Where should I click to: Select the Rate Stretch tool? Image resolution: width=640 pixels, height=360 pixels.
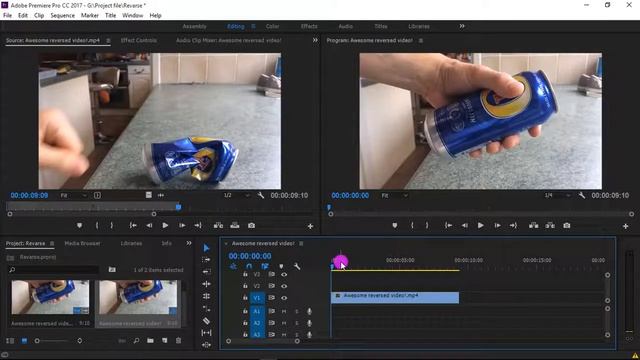tap(207, 309)
